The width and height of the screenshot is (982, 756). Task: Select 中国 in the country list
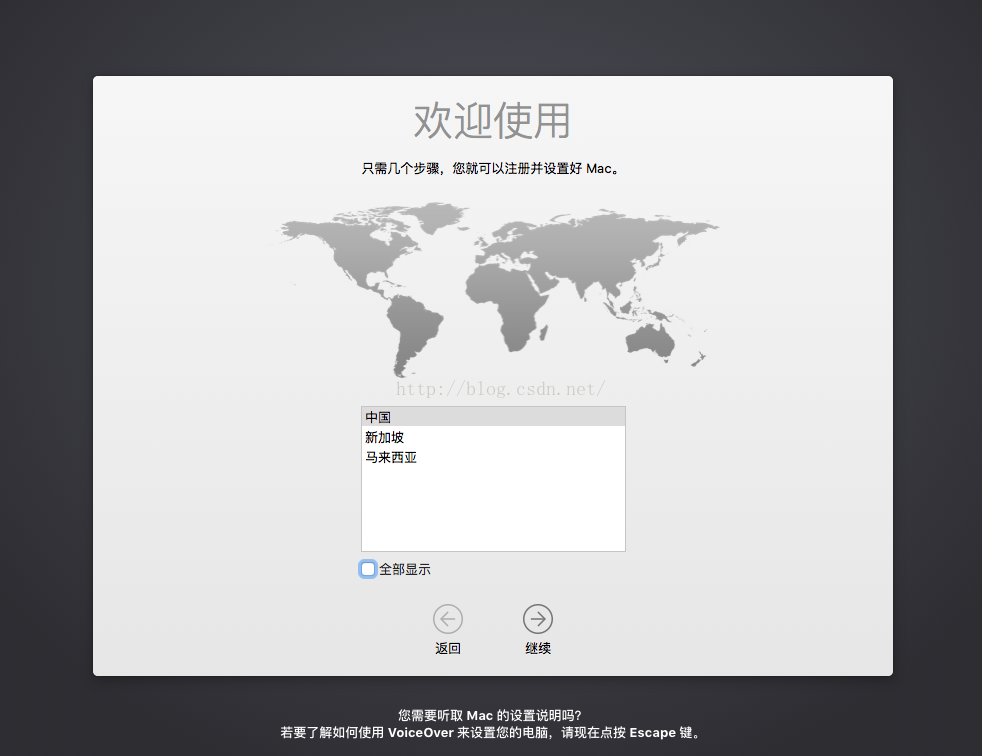point(493,417)
